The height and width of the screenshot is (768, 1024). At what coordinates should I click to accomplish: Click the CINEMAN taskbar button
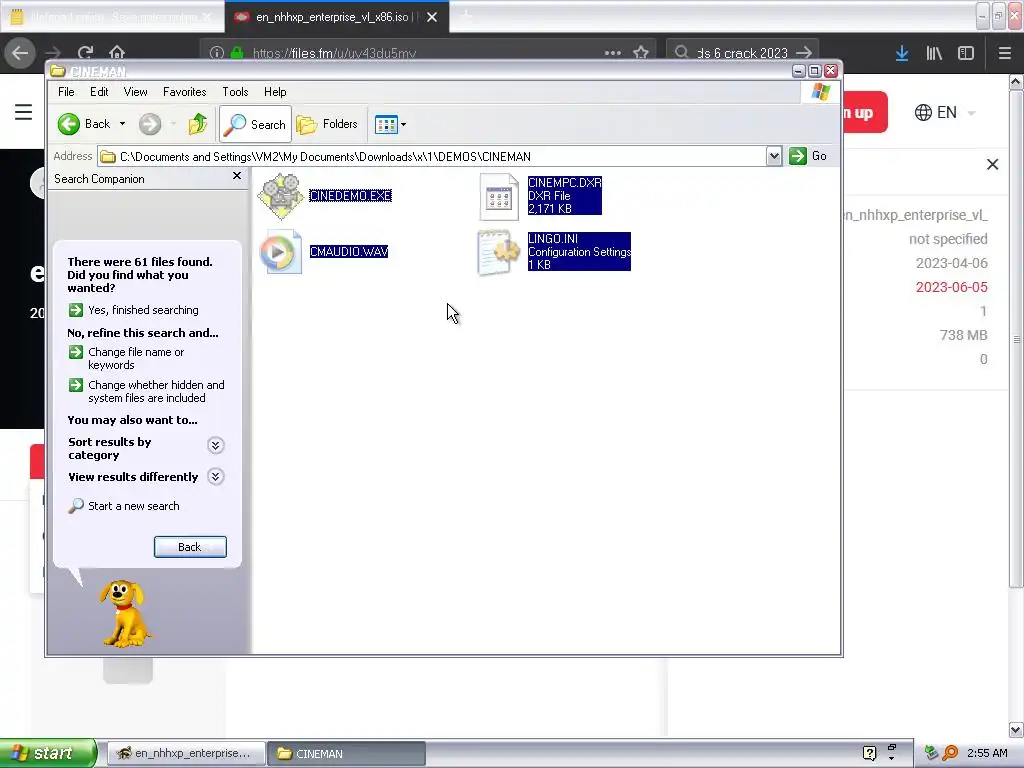click(346, 754)
